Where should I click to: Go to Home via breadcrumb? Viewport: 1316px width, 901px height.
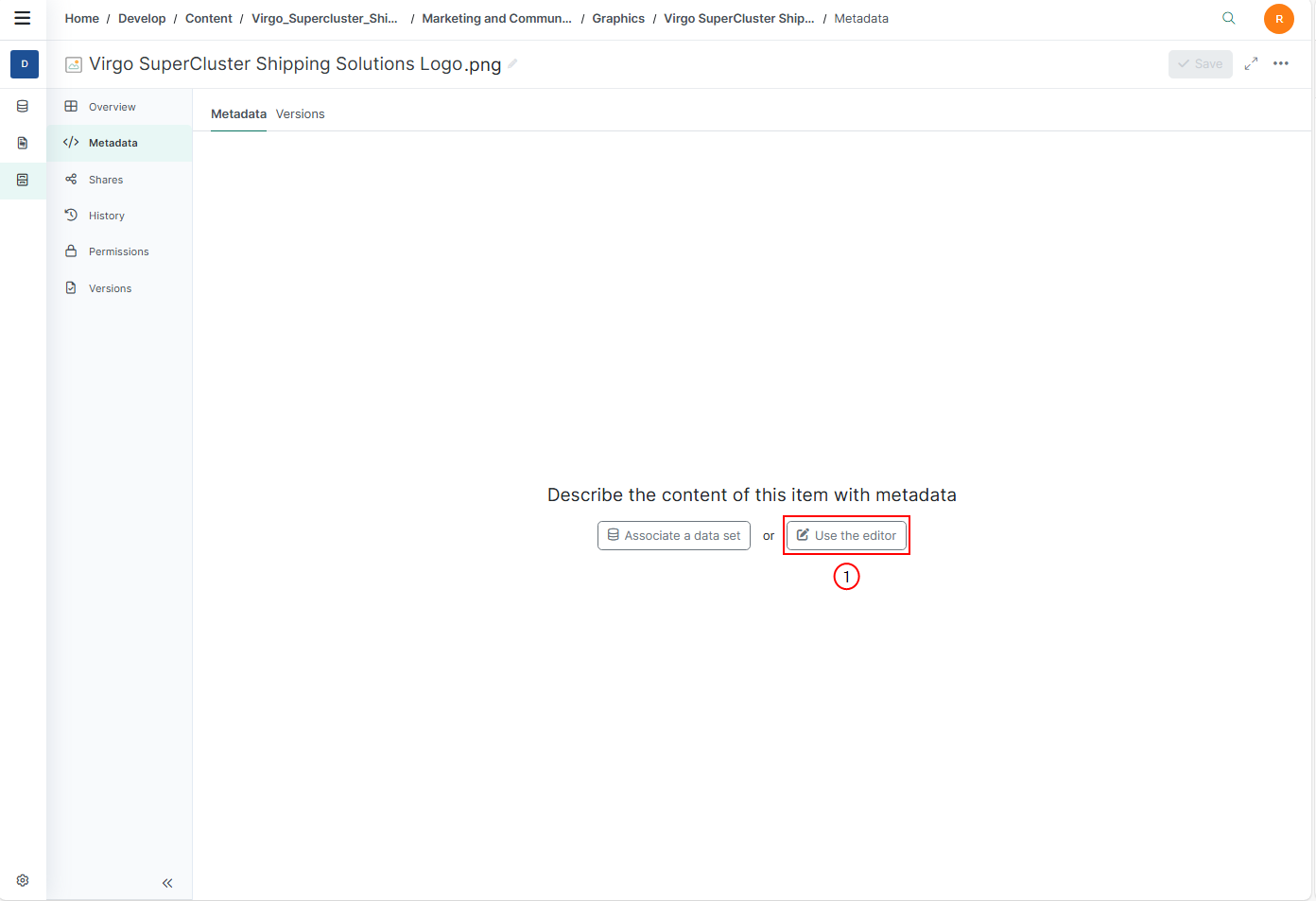click(81, 18)
